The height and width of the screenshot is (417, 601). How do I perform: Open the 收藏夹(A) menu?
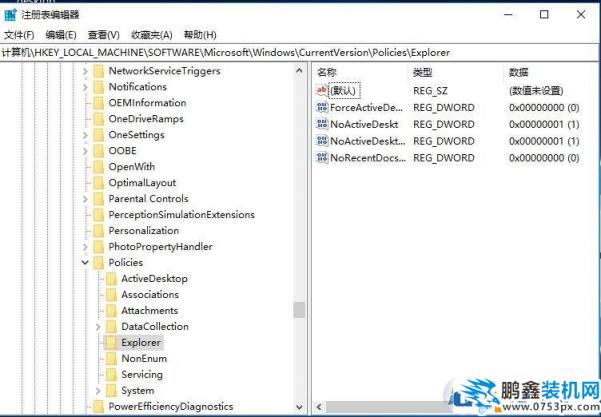151,35
